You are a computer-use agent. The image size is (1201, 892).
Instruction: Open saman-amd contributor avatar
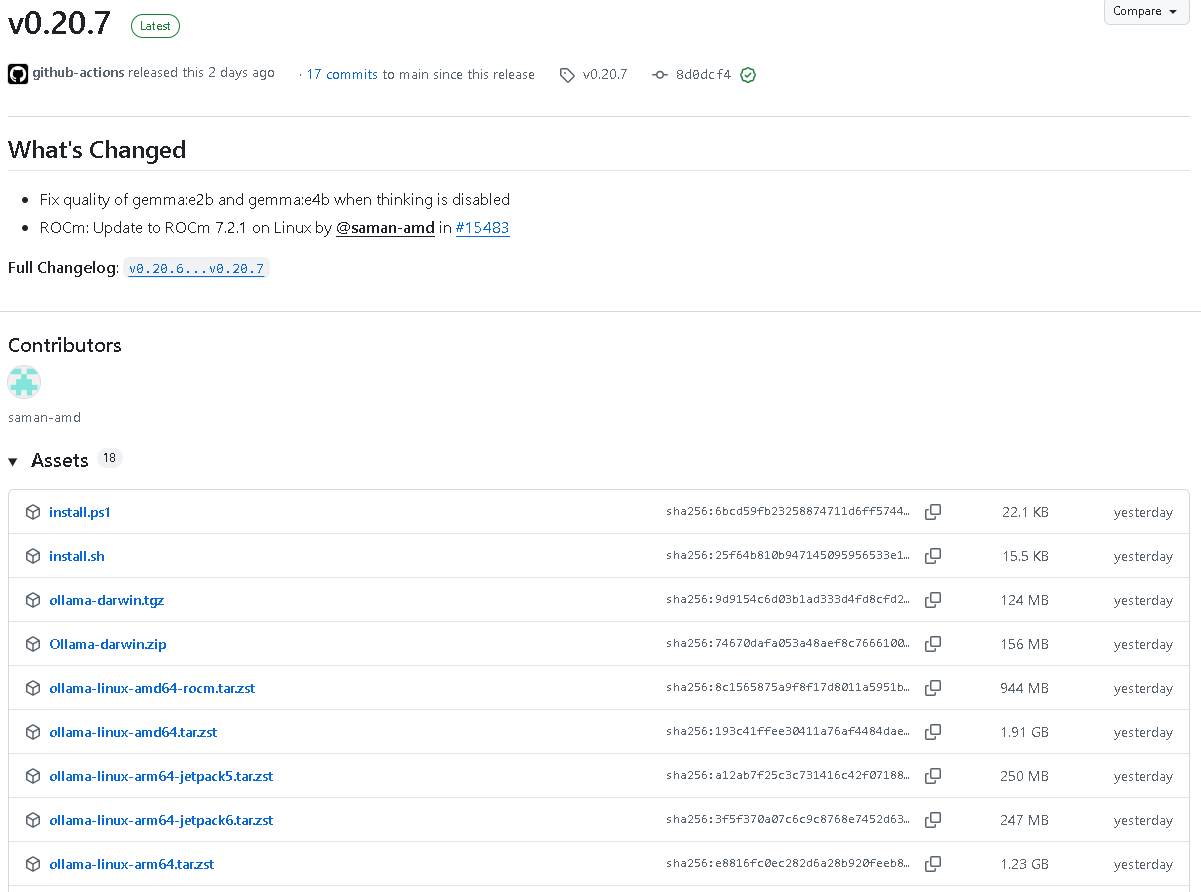click(24, 383)
